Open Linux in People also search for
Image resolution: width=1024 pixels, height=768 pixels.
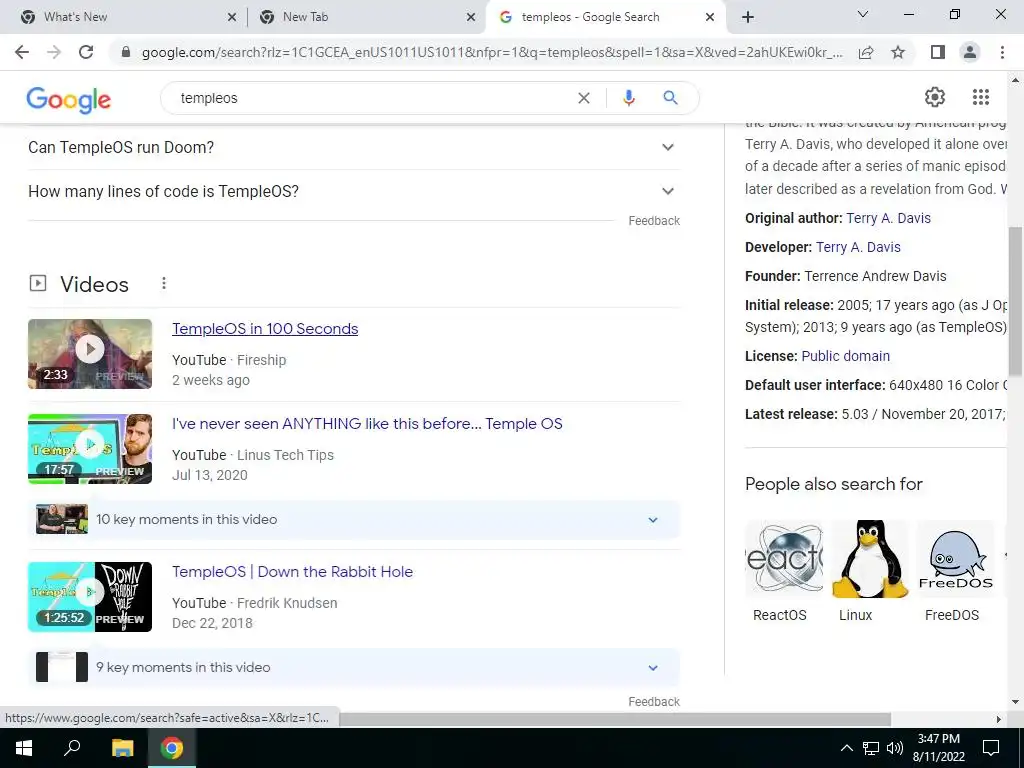[869, 571]
